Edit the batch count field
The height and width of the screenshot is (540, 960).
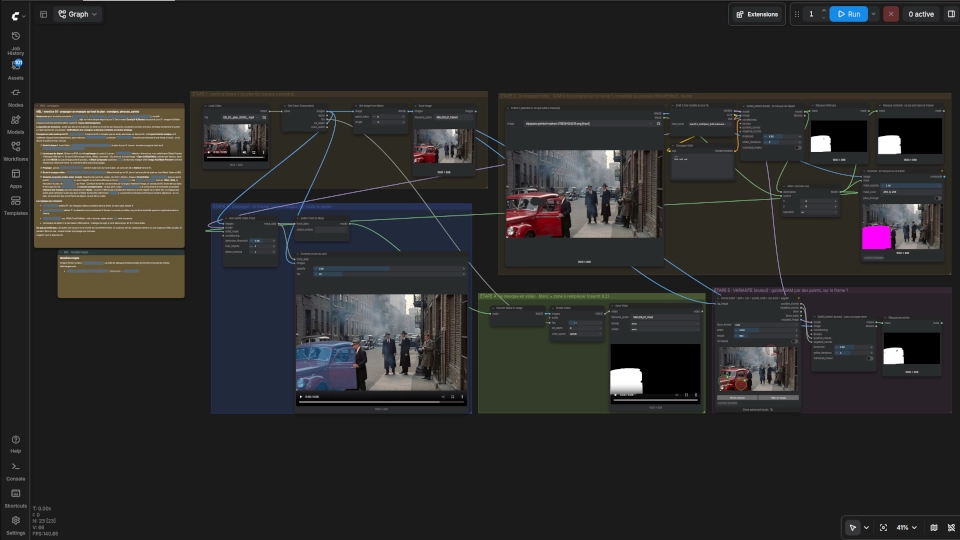pos(811,14)
